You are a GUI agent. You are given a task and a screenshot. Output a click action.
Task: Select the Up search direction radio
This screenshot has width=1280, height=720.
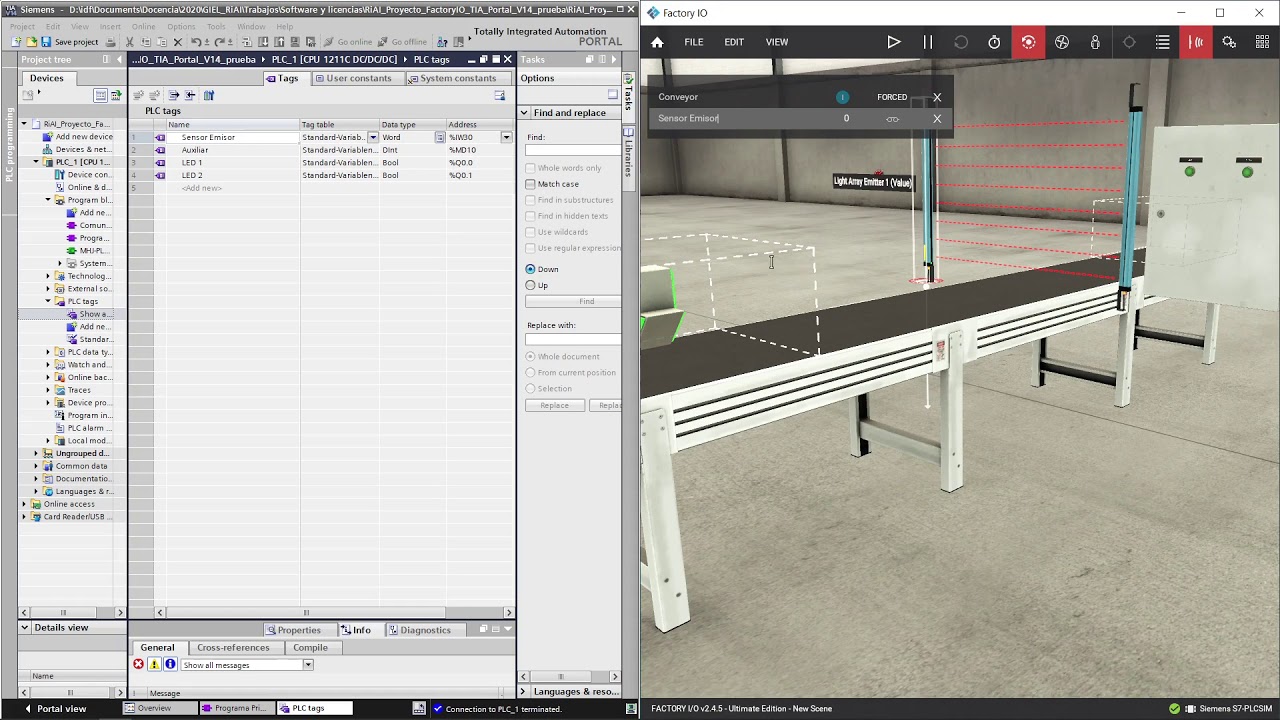531,285
